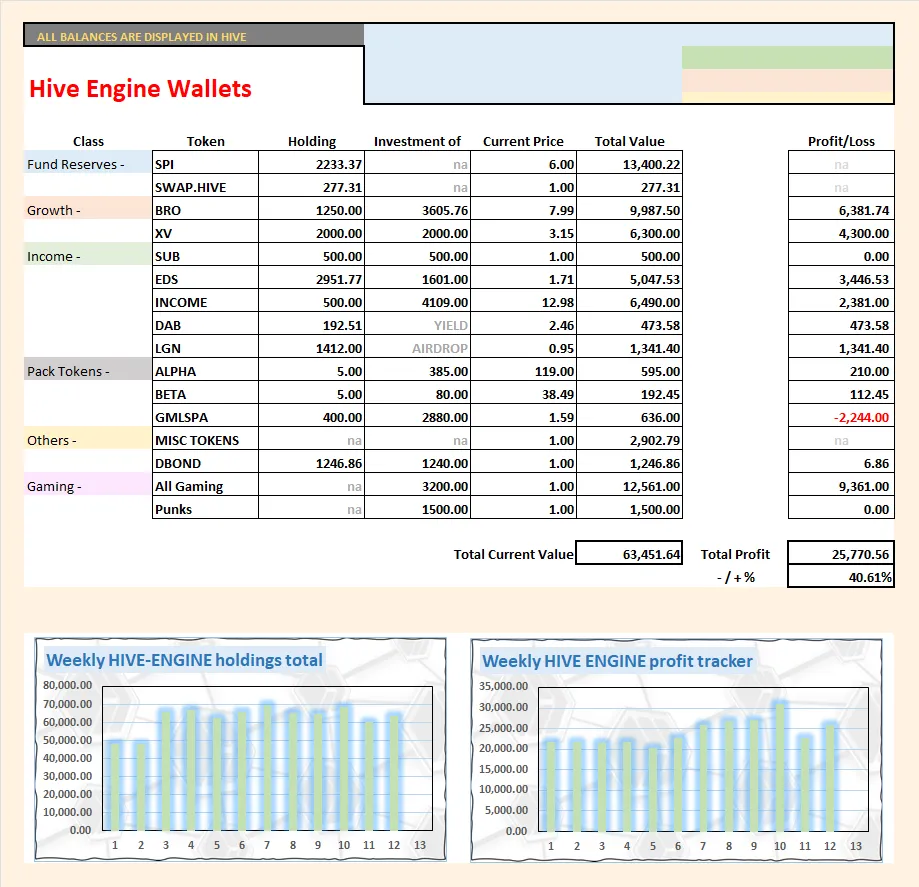Click the 'Holding' column header
Viewport: 919px width, 887px height.
(312, 141)
